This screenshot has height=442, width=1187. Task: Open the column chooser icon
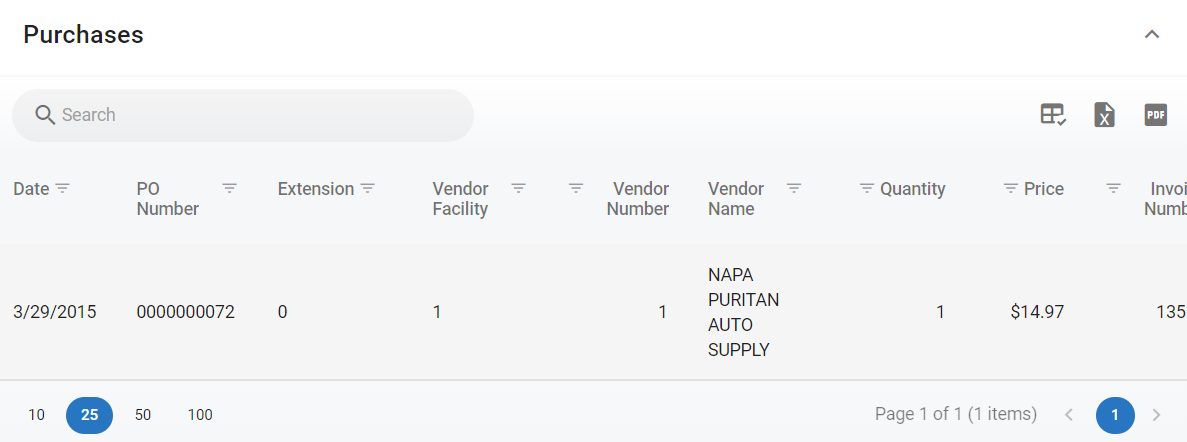point(1053,115)
